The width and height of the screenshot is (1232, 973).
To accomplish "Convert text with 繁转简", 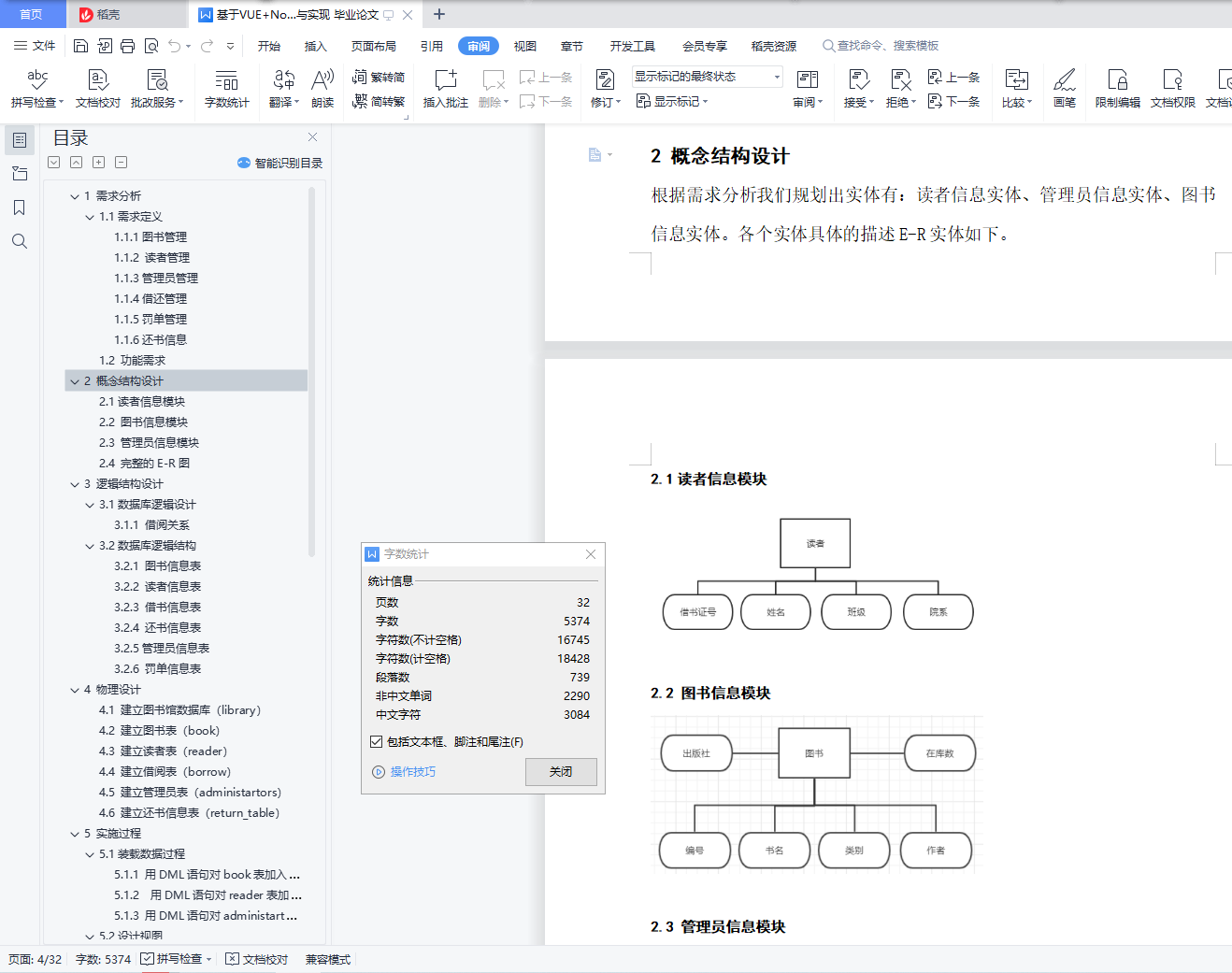I will pyautogui.click(x=379, y=78).
